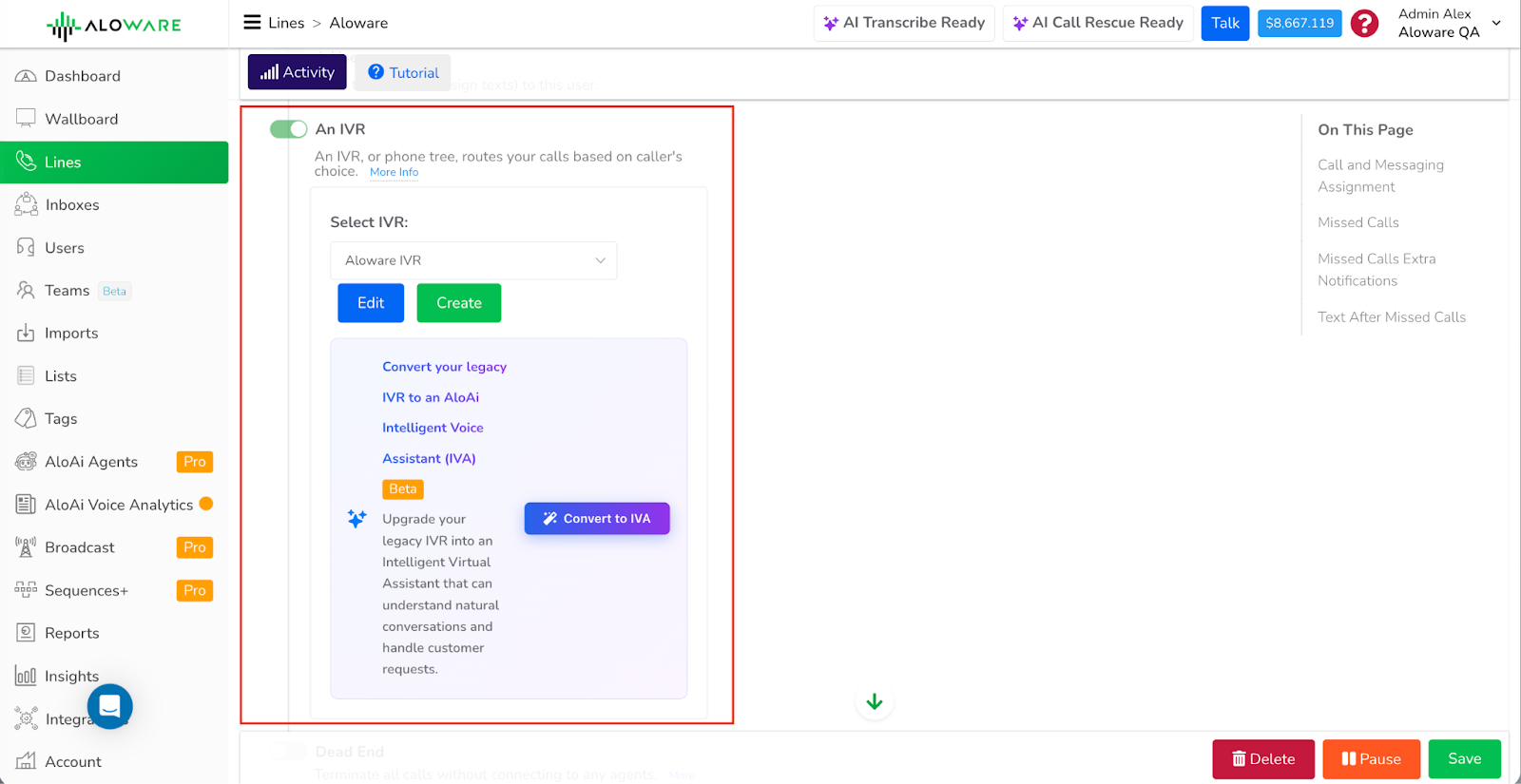Toggle the Dead End switch

(x=288, y=752)
